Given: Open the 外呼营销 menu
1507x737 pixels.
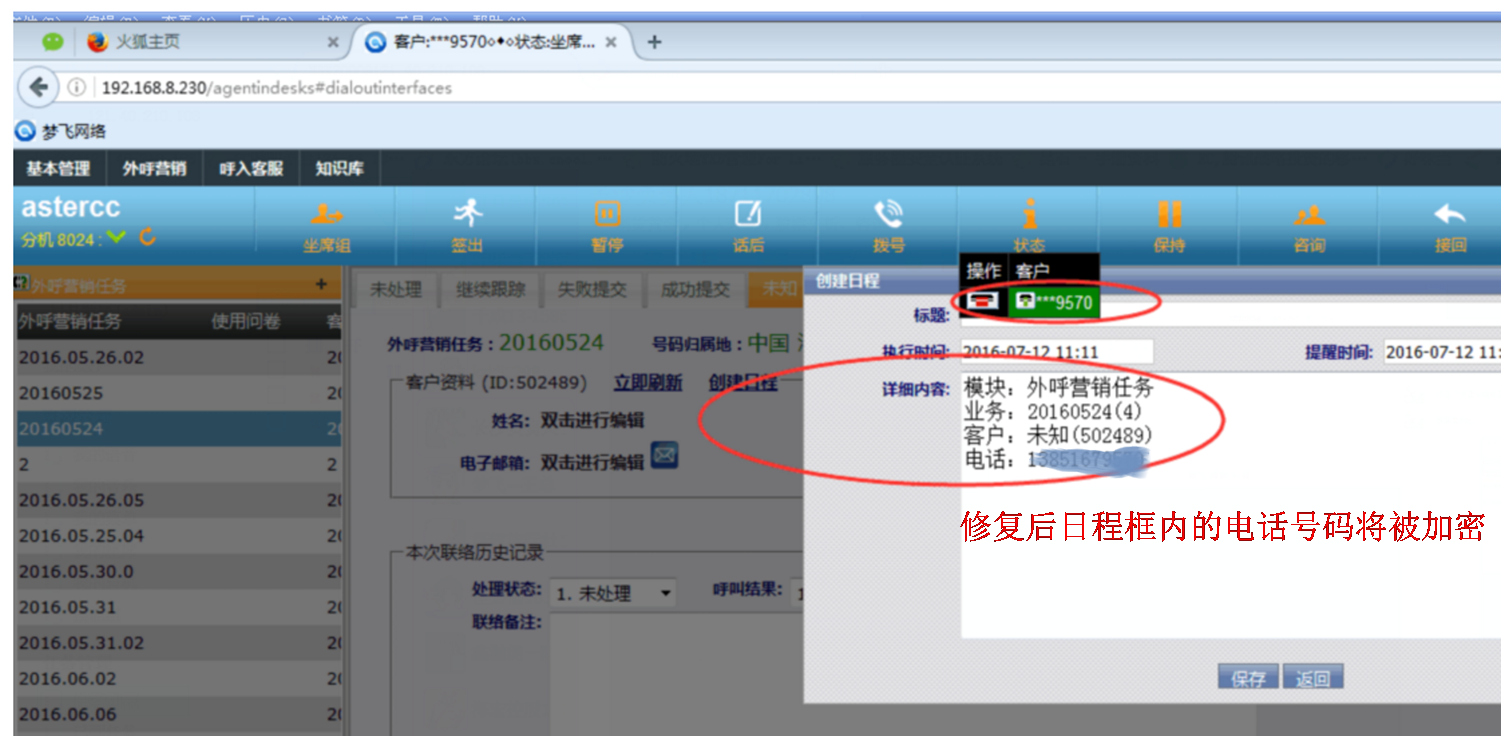Looking at the screenshot, I should click(154, 169).
